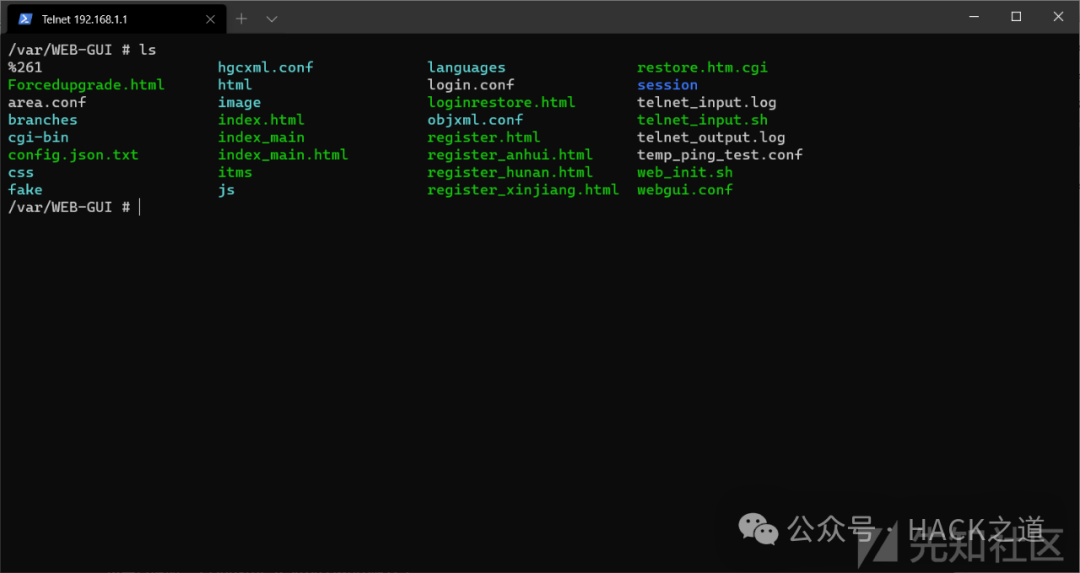
Task: Click the Forcedupgrade.html entry
Action: [x=86, y=85]
